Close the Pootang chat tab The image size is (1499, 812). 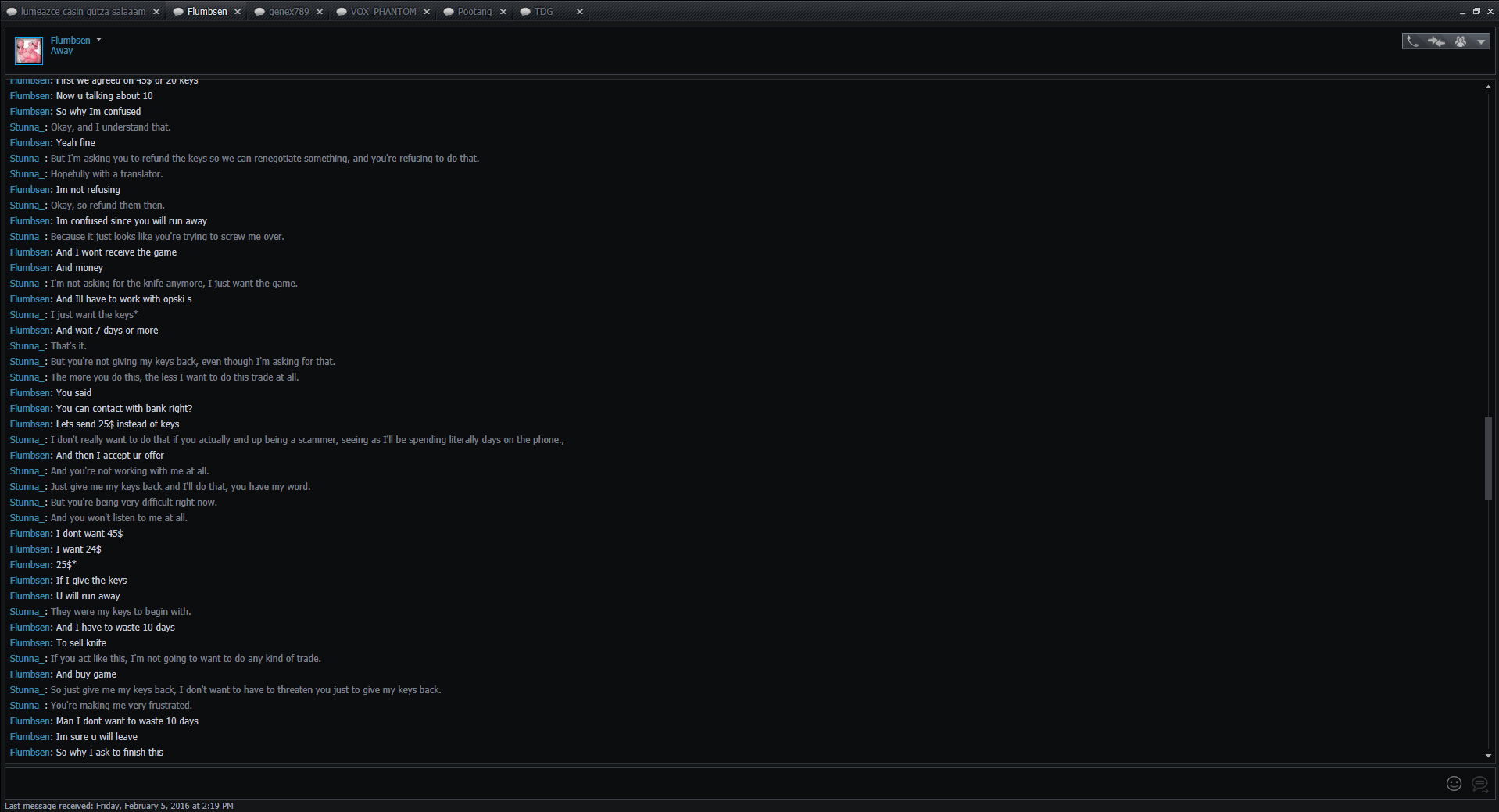tap(503, 12)
